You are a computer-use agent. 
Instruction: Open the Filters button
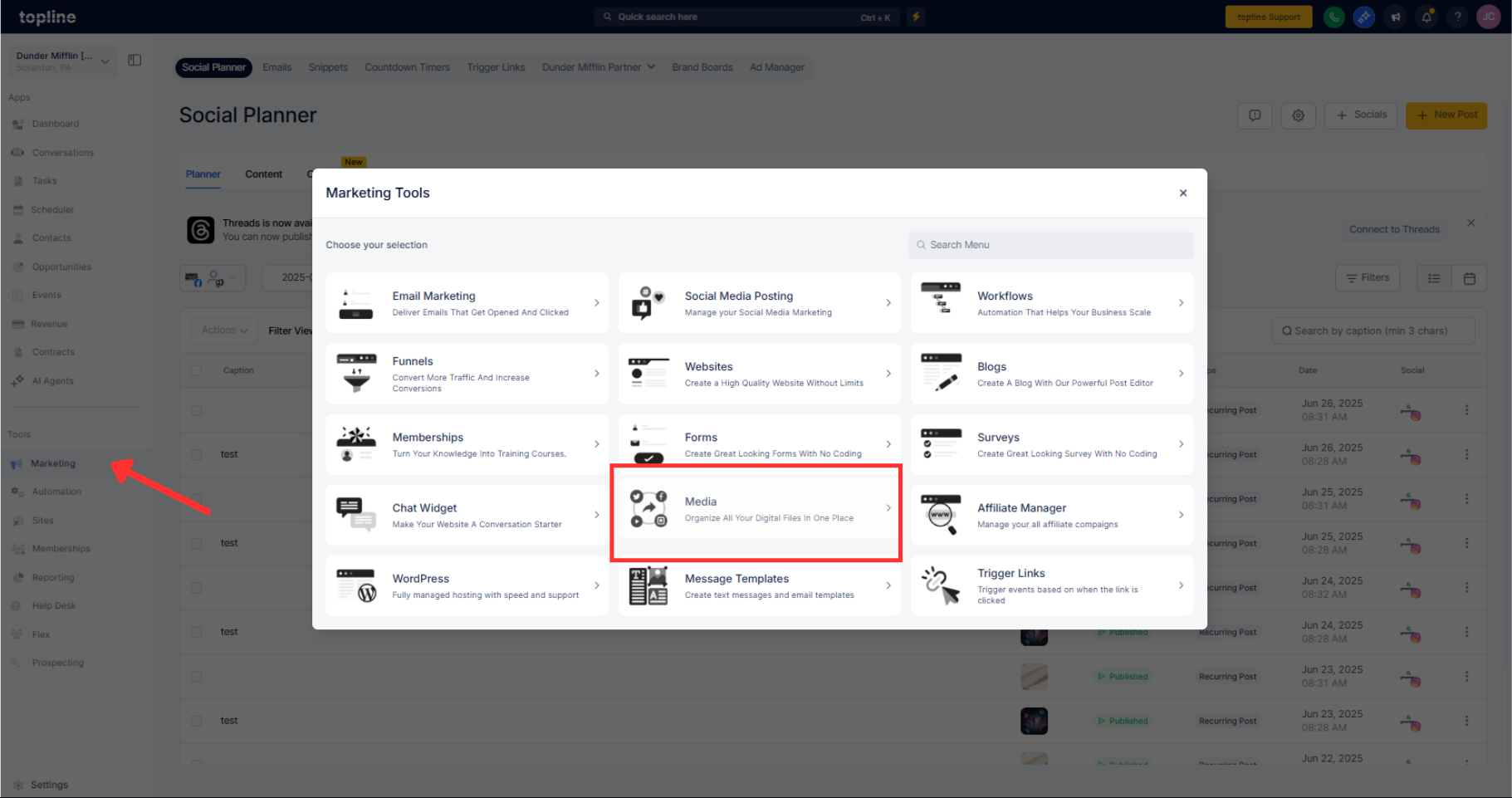click(1368, 278)
